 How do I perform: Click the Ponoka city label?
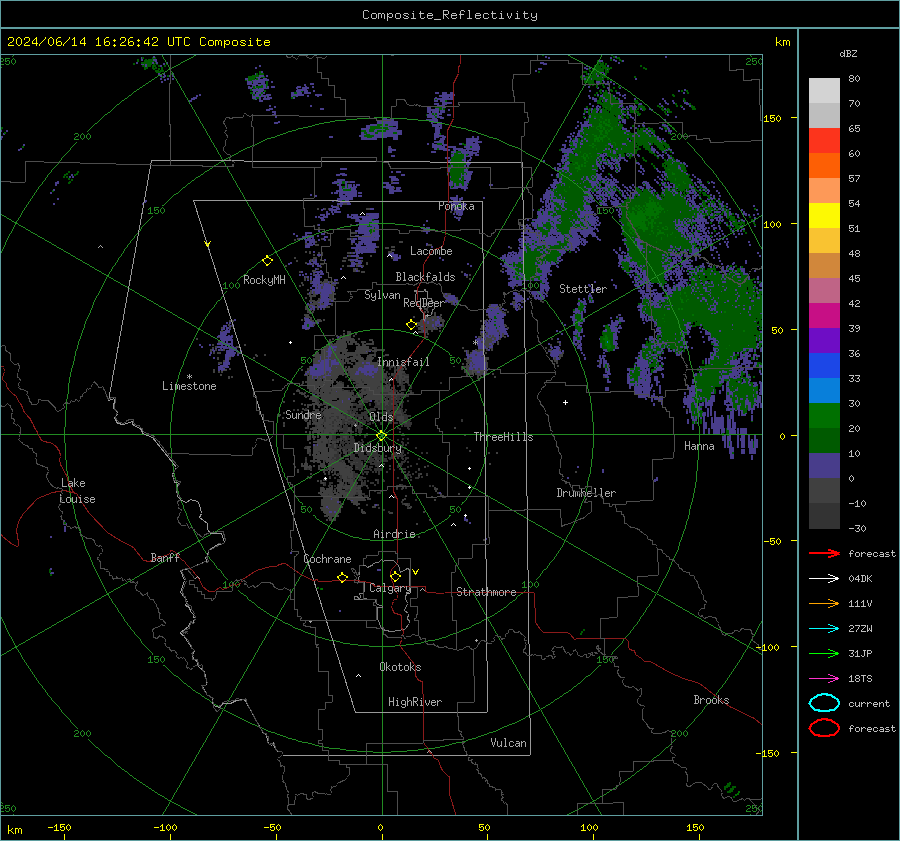click(x=456, y=206)
